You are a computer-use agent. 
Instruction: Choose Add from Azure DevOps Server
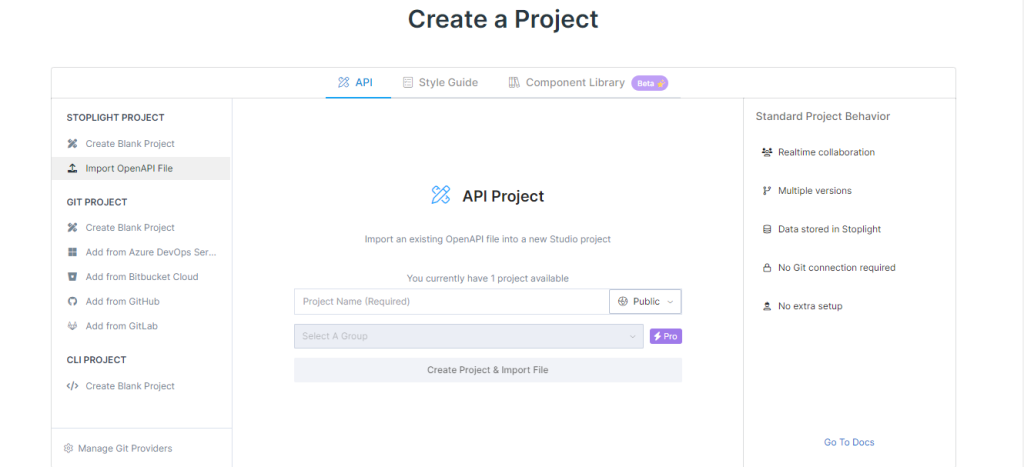(x=140, y=252)
